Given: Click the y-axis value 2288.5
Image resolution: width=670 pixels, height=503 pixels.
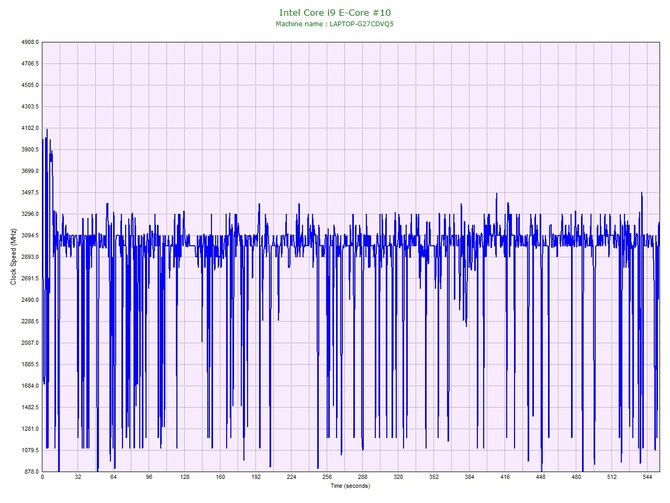Looking at the screenshot, I should click(30, 321).
